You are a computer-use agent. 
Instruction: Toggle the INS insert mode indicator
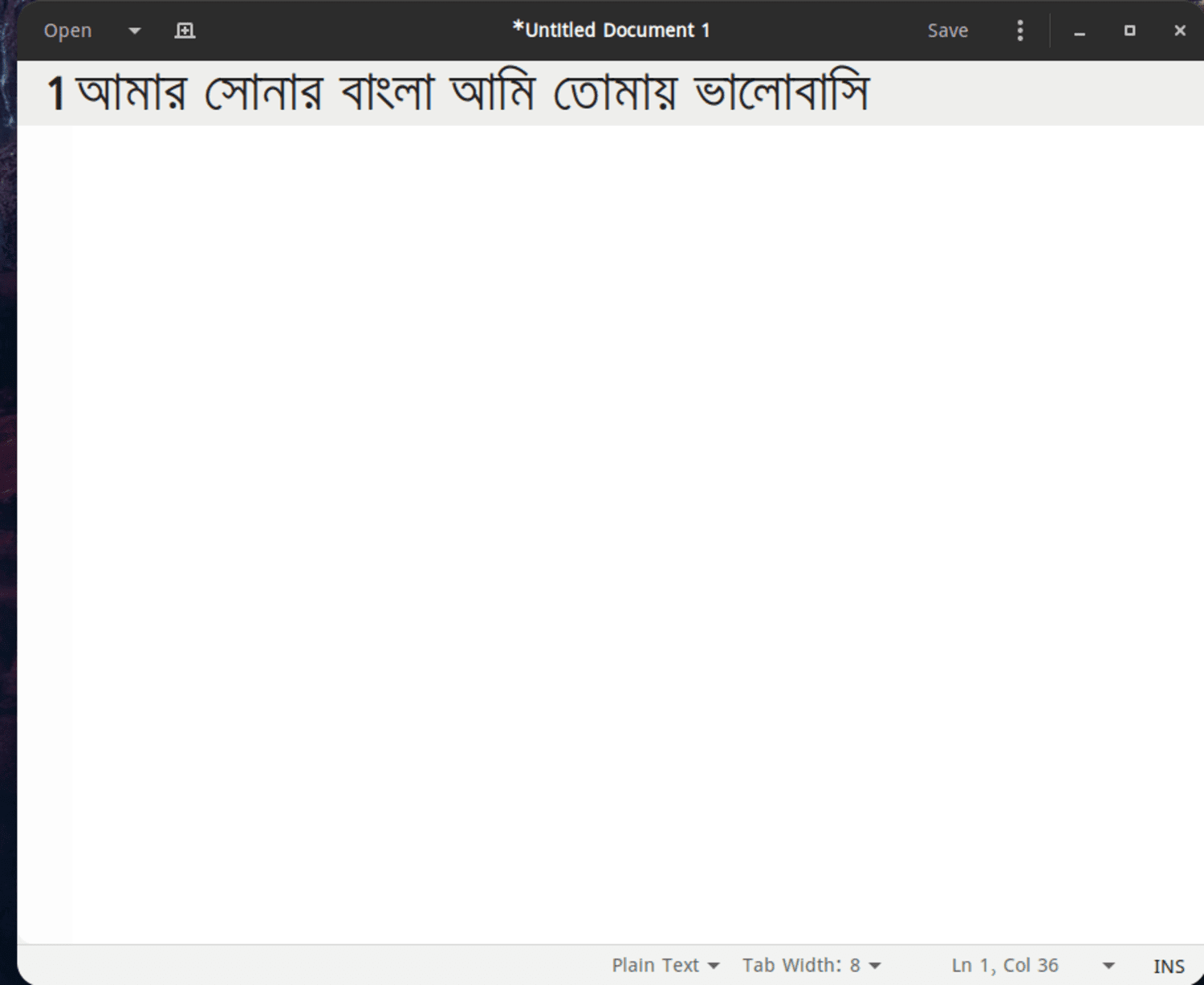1169,966
